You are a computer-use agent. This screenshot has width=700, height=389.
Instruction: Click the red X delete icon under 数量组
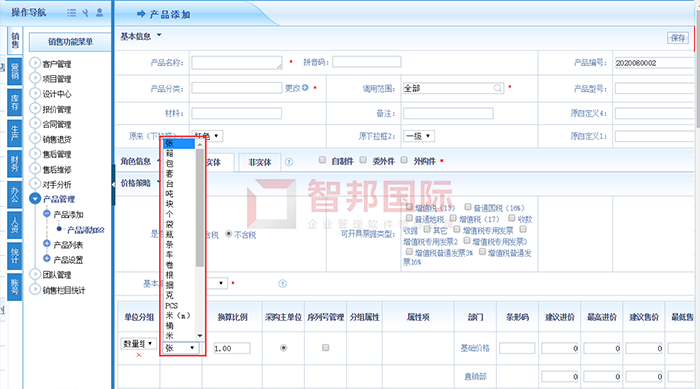pos(139,355)
